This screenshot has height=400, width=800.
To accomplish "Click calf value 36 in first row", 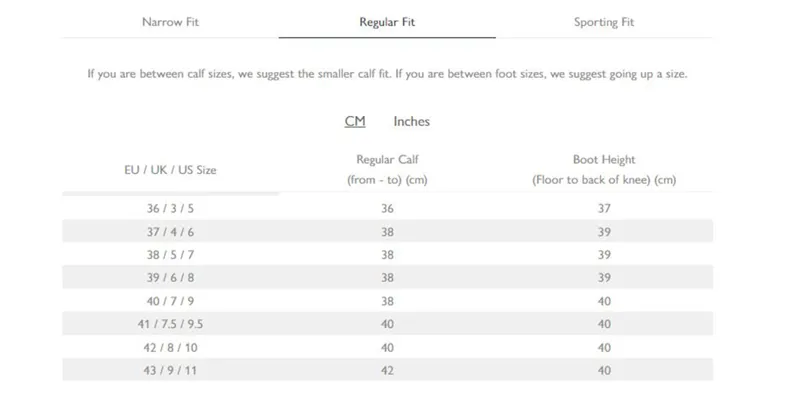I will click(x=387, y=208).
